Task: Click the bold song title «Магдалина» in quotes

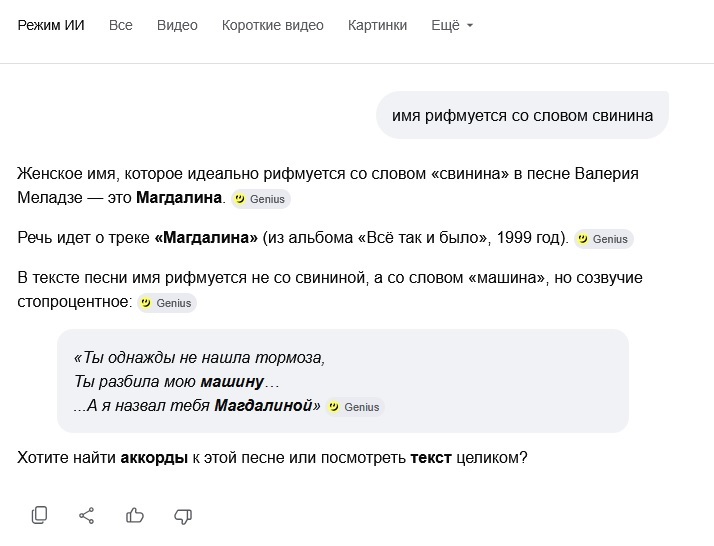Action: point(206,238)
